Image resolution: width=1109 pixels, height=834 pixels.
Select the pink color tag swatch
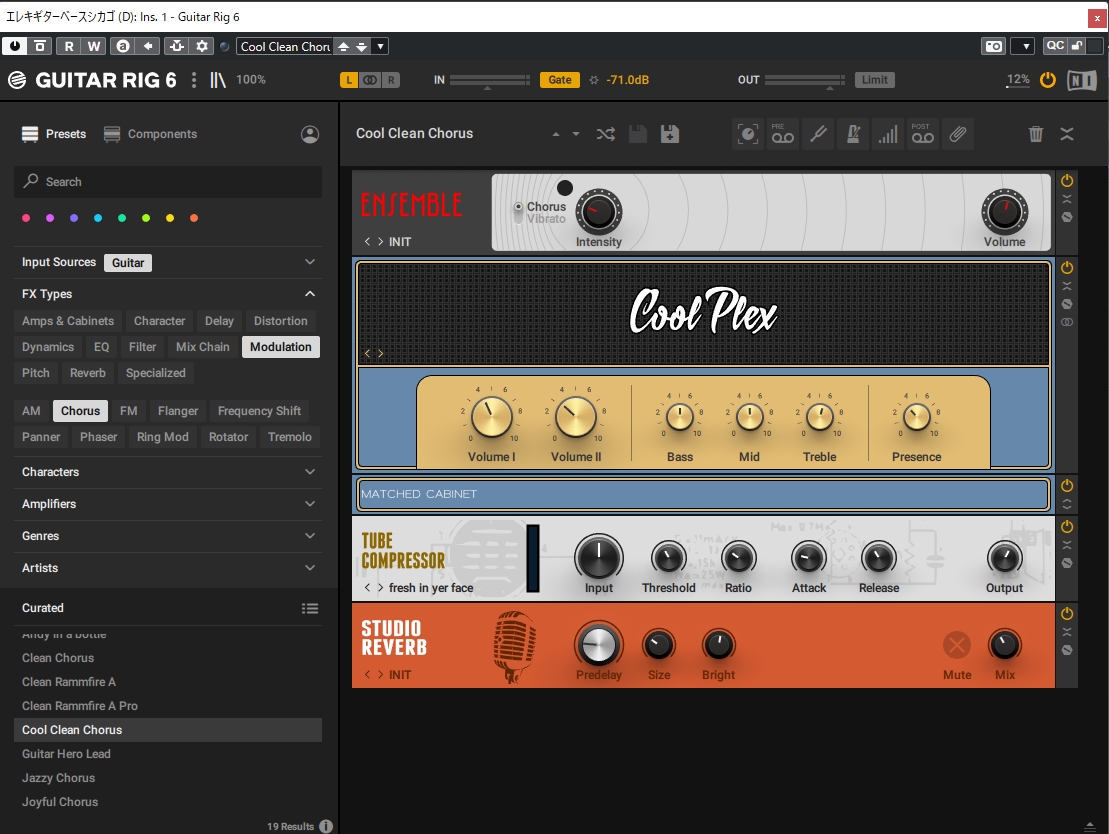coord(25,217)
